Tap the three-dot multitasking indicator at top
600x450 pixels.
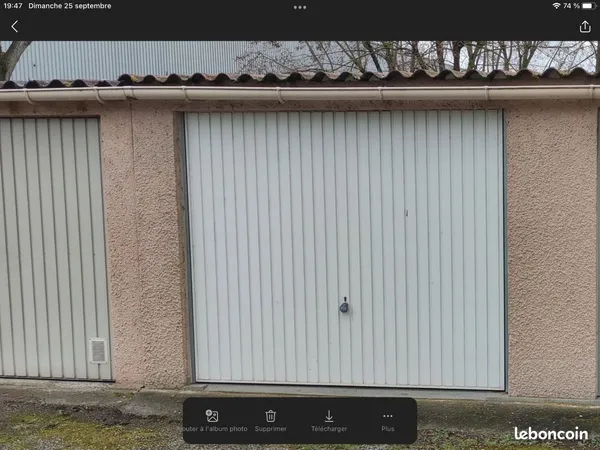click(x=300, y=7)
